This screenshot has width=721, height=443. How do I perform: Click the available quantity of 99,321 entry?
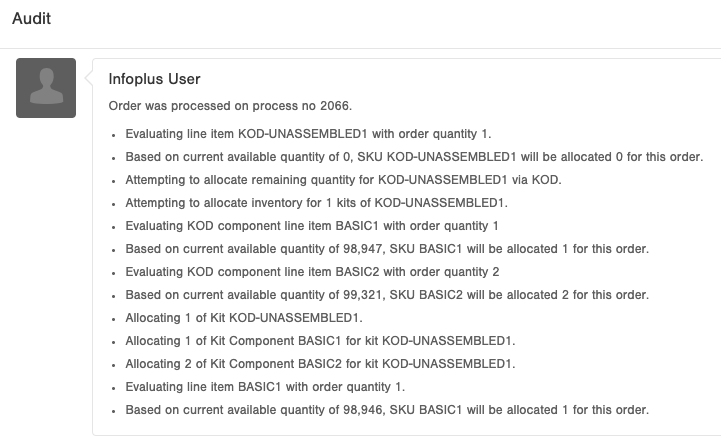tap(387, 295)
